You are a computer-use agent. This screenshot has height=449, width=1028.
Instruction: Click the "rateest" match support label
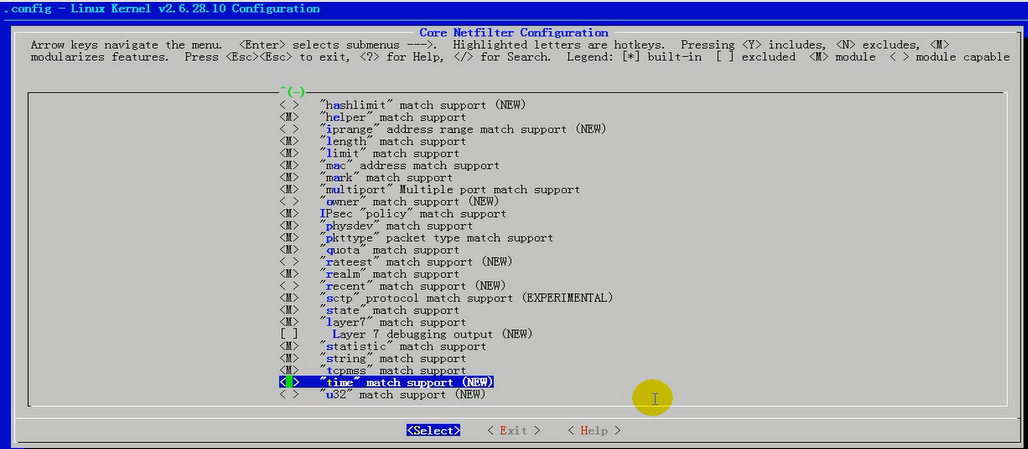click(x=416, y=262)
